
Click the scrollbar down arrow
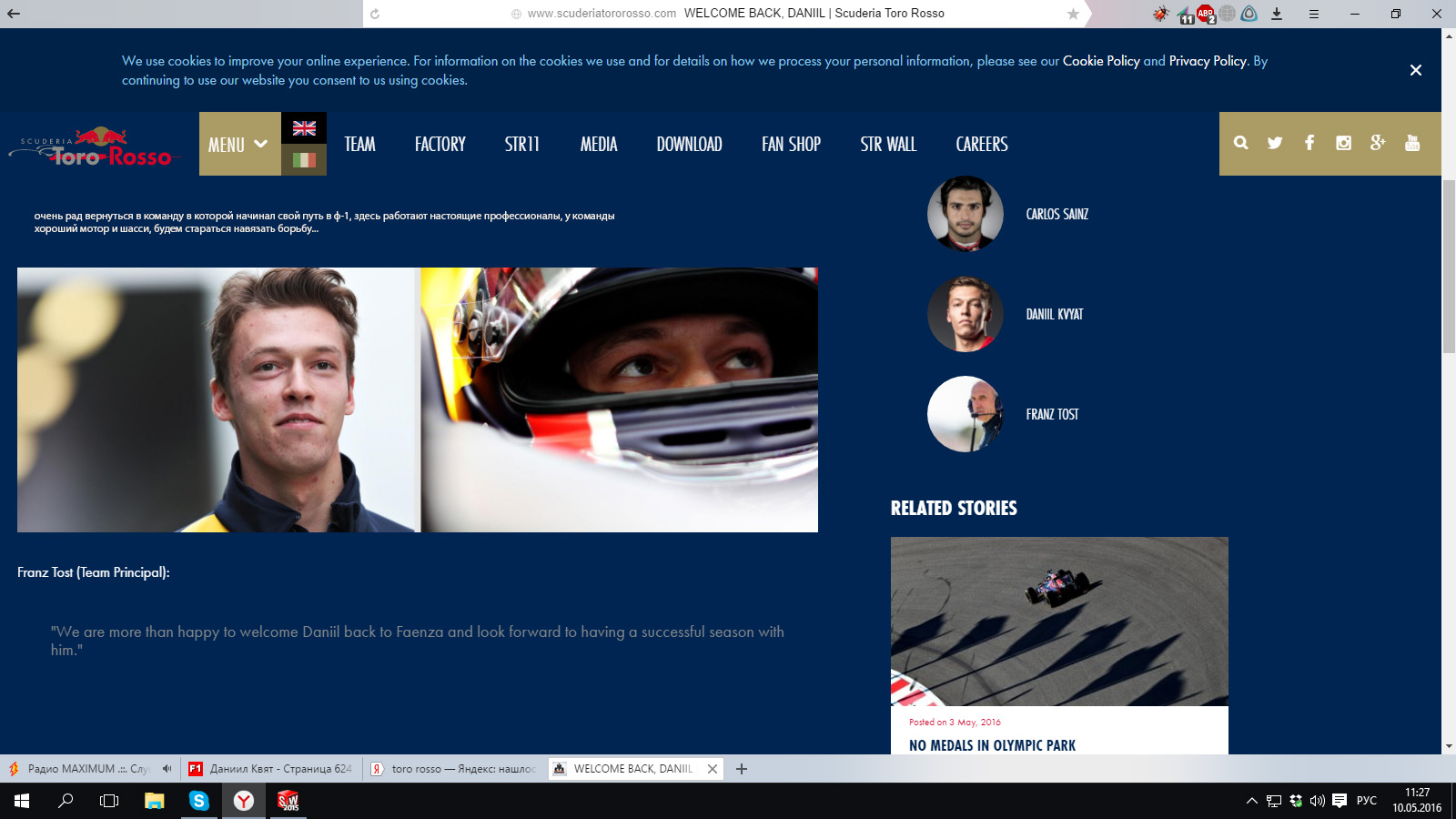coord(1449,746)
